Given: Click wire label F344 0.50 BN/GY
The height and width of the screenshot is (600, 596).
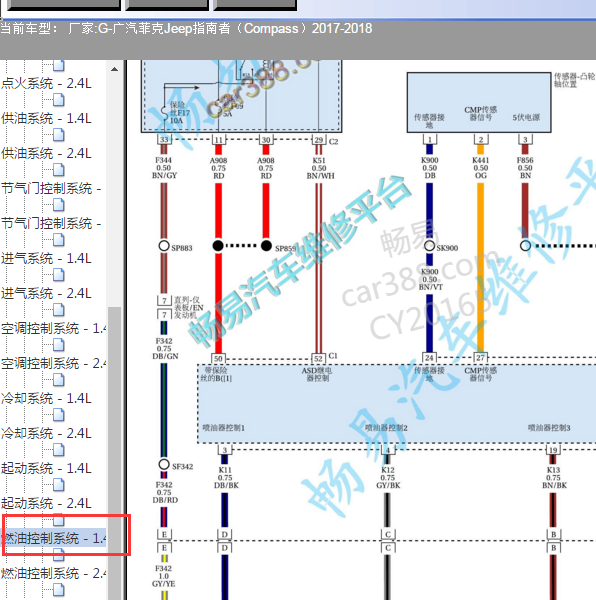Looking at the screenshot, I should click(x=164, y=168).
